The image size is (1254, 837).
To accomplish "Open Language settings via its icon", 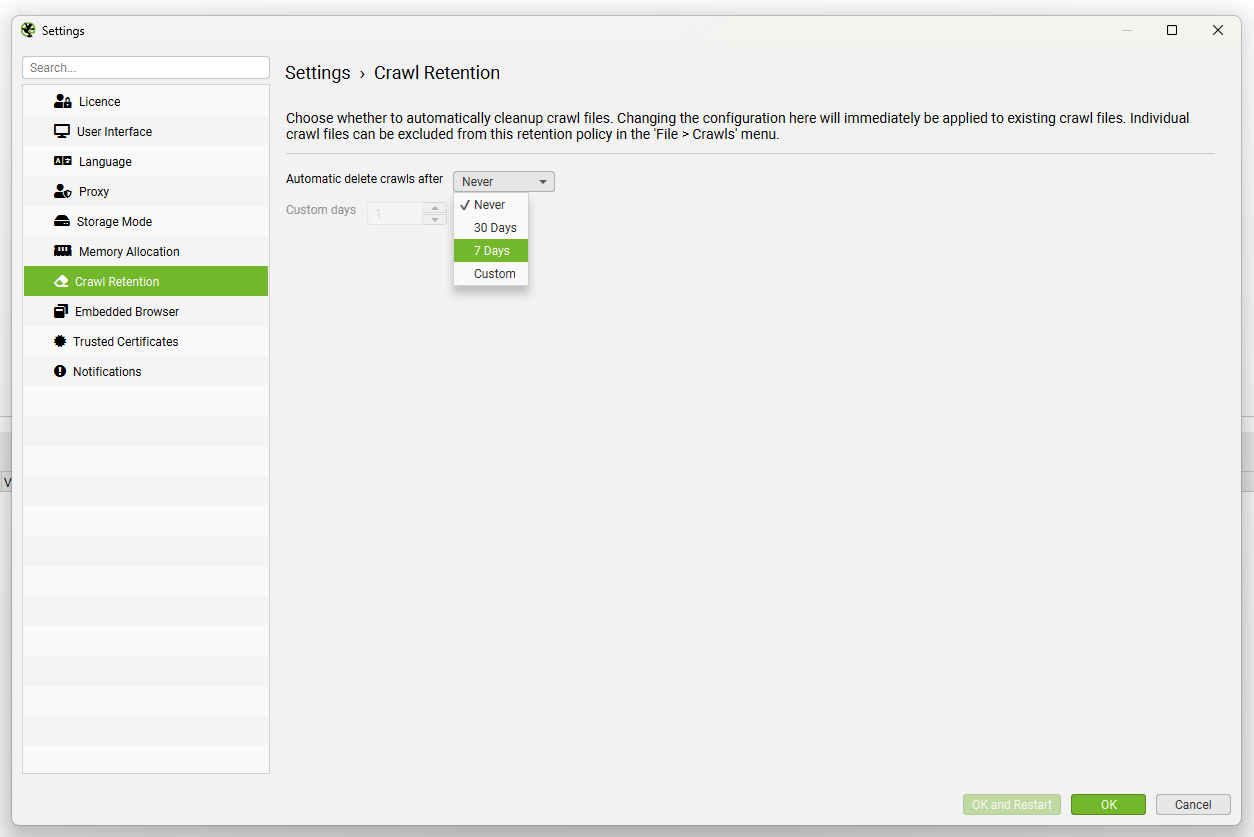I will pos(61,161).
